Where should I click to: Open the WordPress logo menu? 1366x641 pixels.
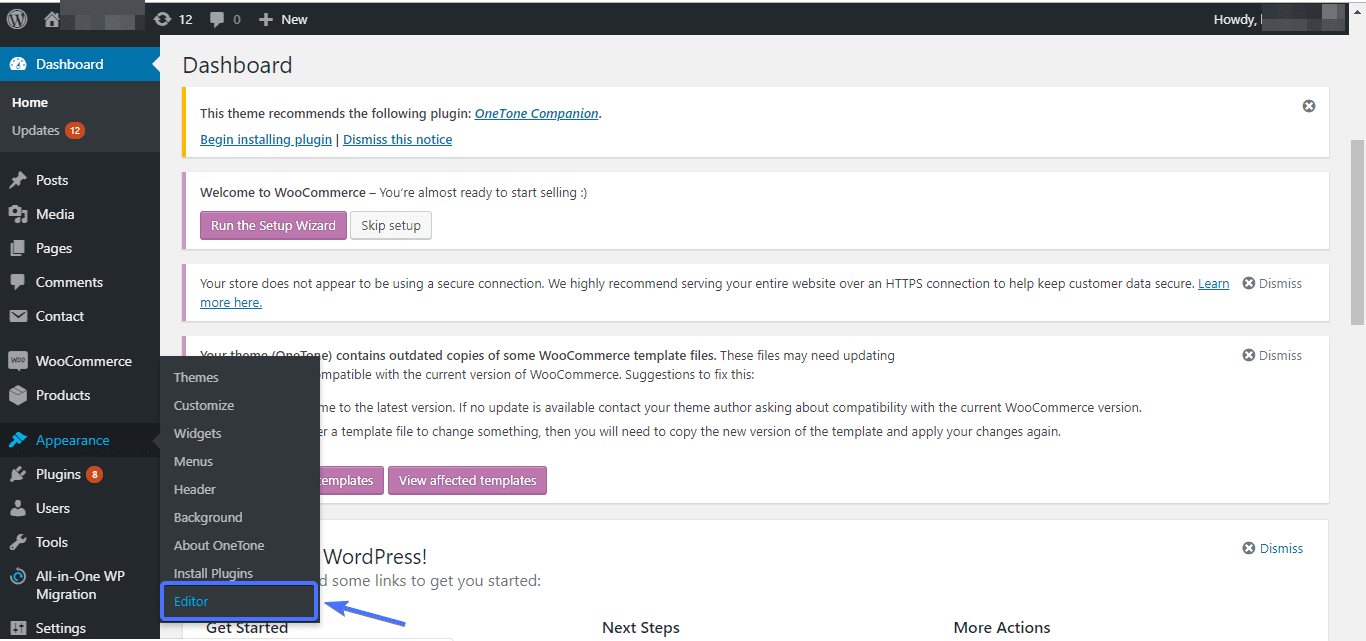point(17,19)
